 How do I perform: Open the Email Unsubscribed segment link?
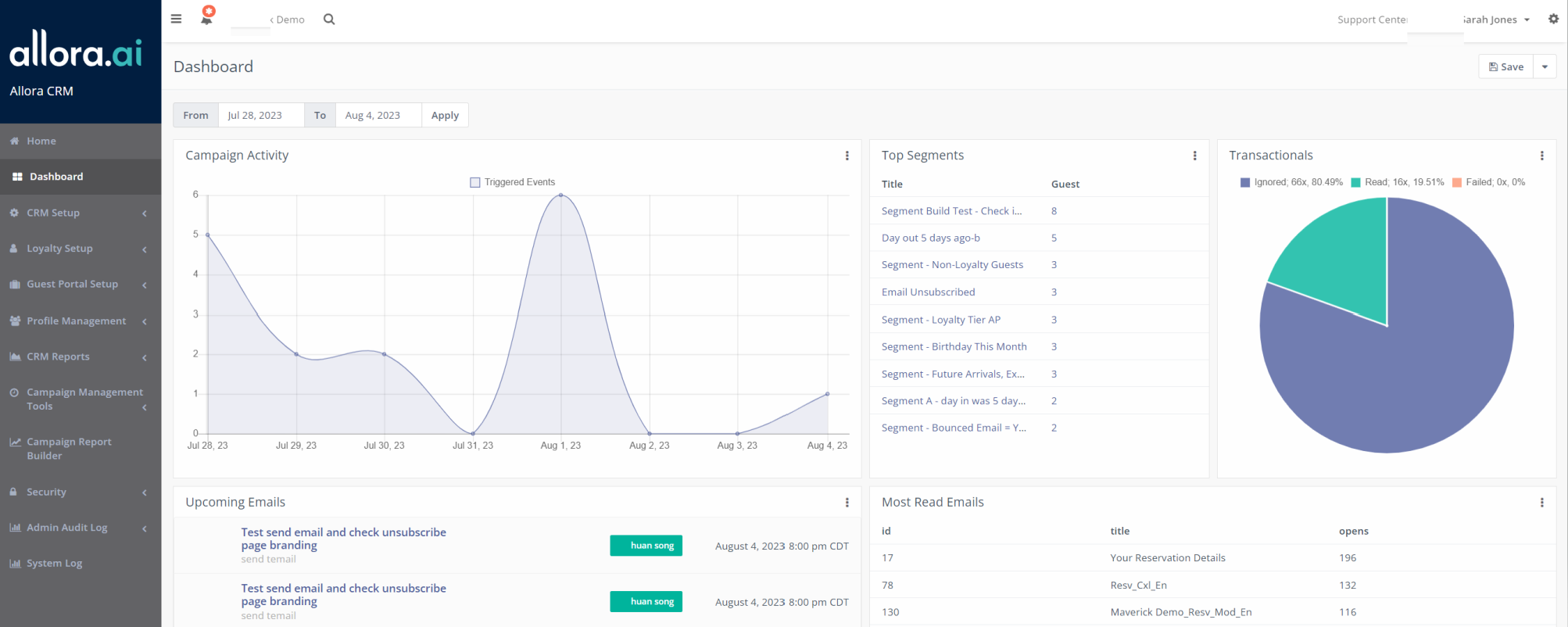coord(928,292)
